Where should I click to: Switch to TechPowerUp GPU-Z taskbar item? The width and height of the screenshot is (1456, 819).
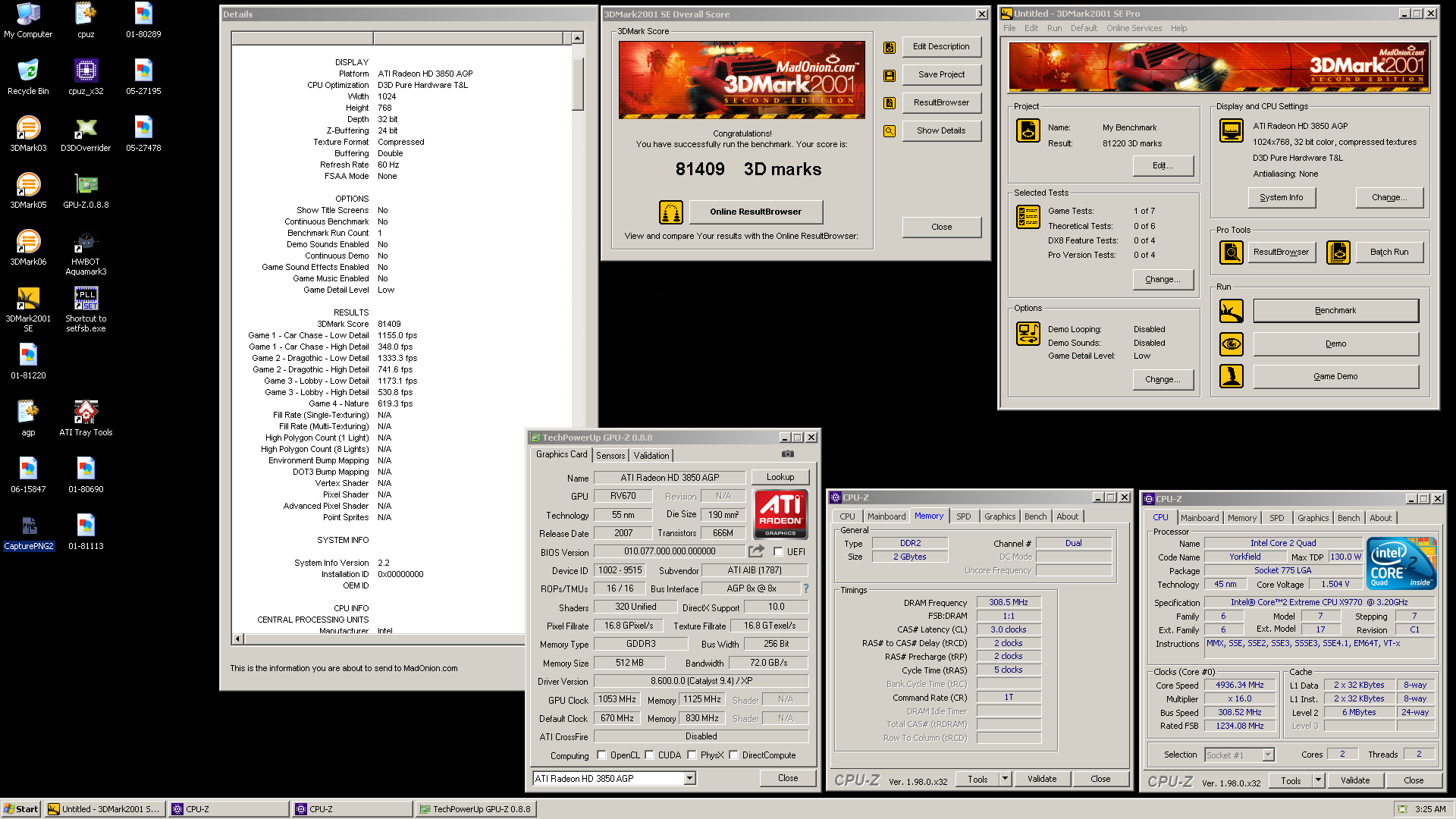point(476,809)
